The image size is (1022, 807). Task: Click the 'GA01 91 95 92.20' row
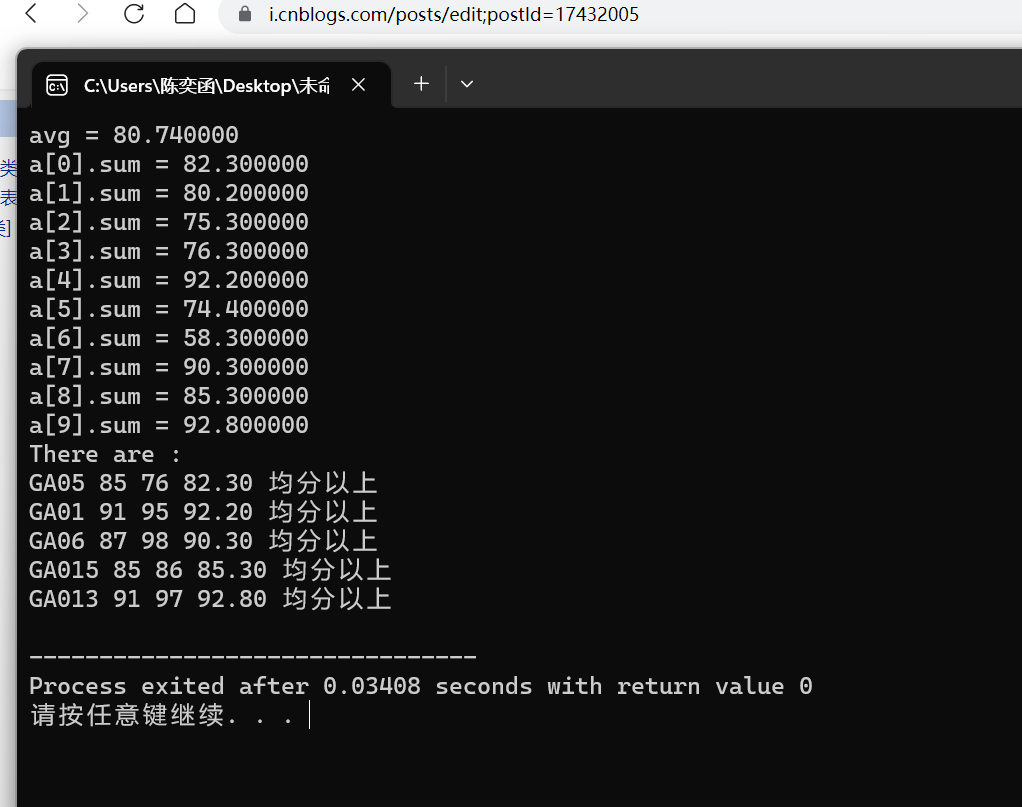pos(203,512)
